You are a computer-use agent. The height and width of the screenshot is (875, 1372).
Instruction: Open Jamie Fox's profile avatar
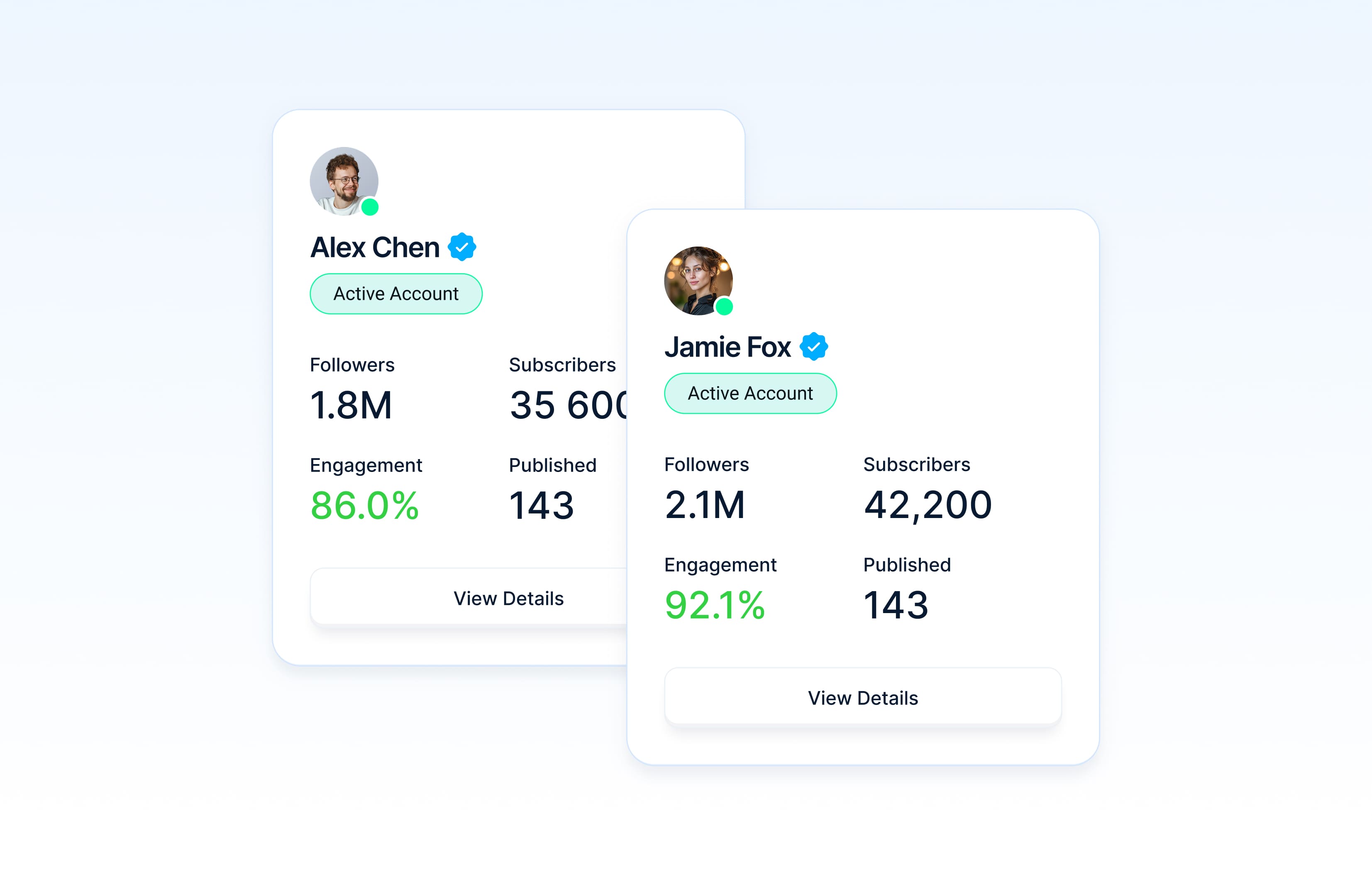tap(696, 279)
